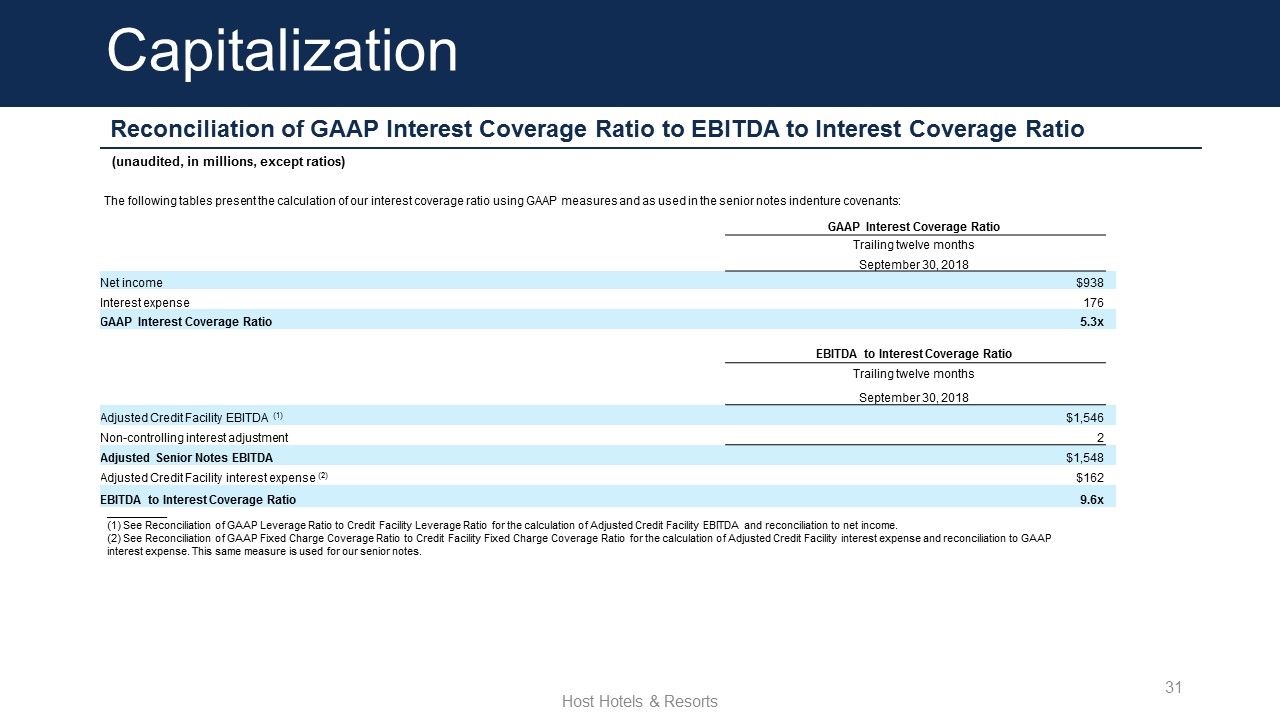The image size is (1280, 720).
Task: Click the Adjusted Senior Notes EBITDA label
Action: pyautogui.click(x=186, y=458)
